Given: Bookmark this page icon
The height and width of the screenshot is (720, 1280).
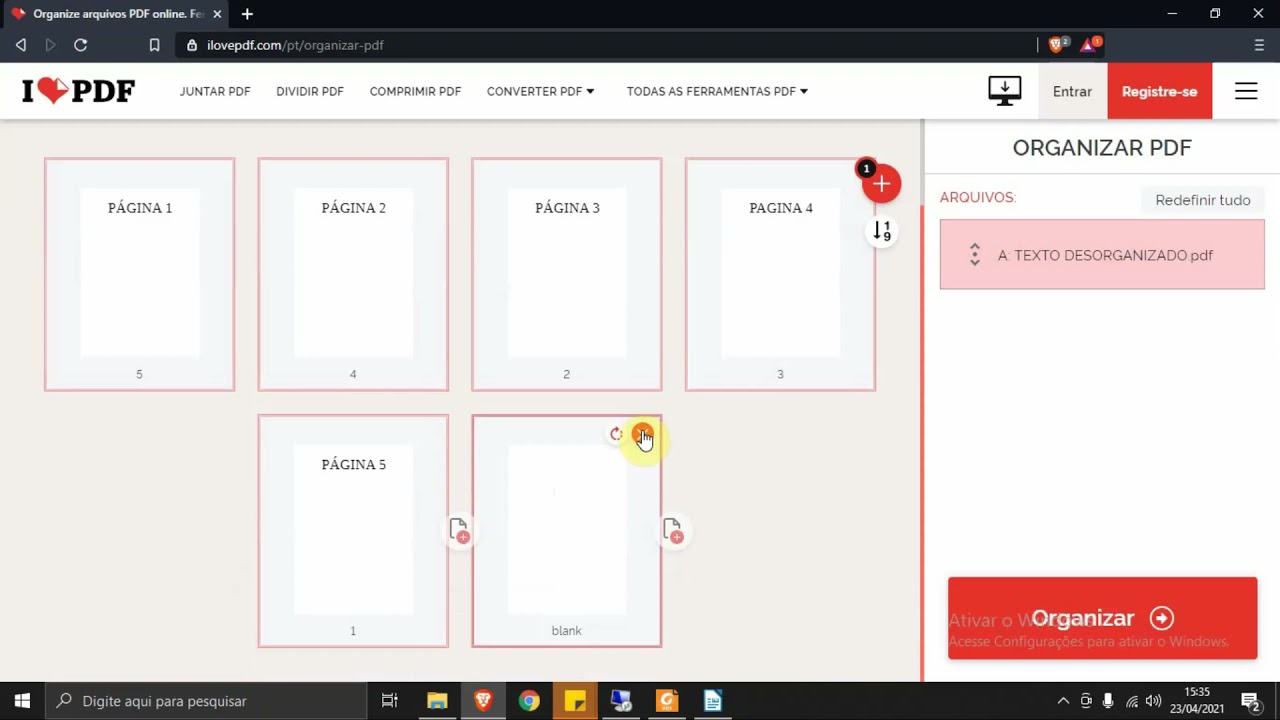Looking at the screenshot, I should click(154, 45).
